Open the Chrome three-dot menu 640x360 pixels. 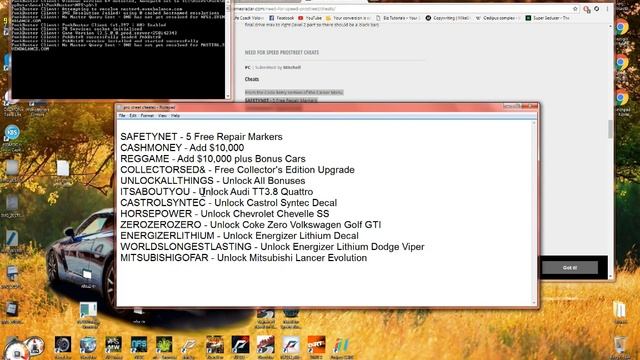pos(607,9)
